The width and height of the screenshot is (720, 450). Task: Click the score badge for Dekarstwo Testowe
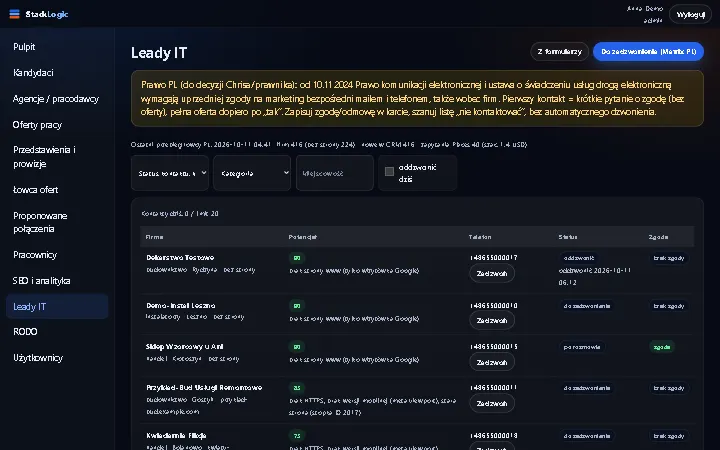click(x=297, y=258)
